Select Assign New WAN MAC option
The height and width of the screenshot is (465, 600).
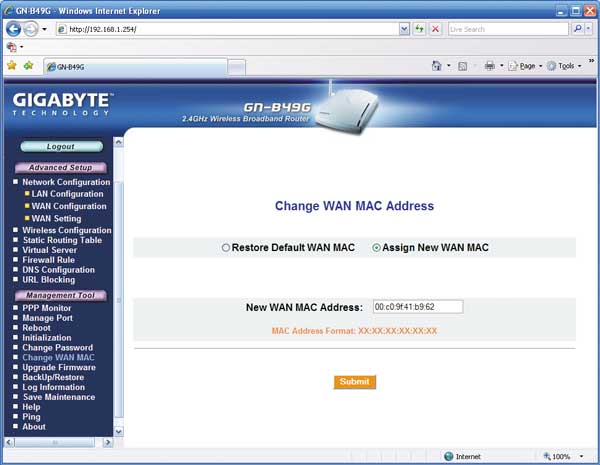click(x=376, y=248)
